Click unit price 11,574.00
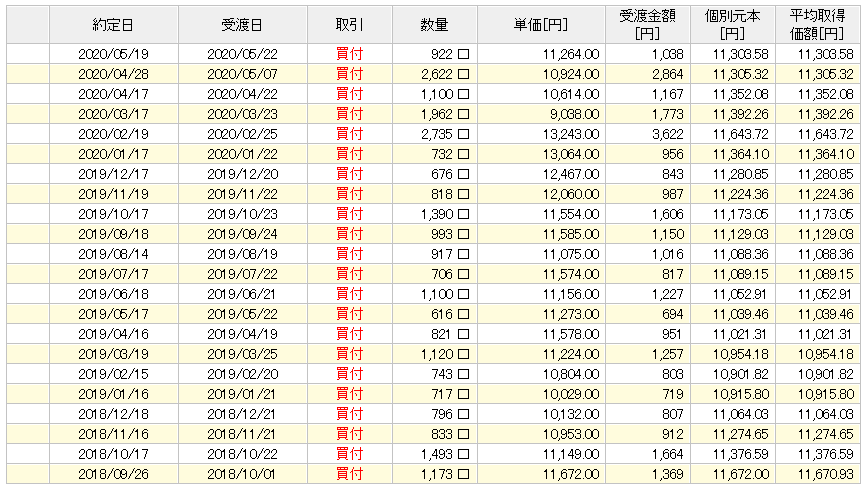Image resolution: width=864 pixels, height=488 pixels. 571,274
